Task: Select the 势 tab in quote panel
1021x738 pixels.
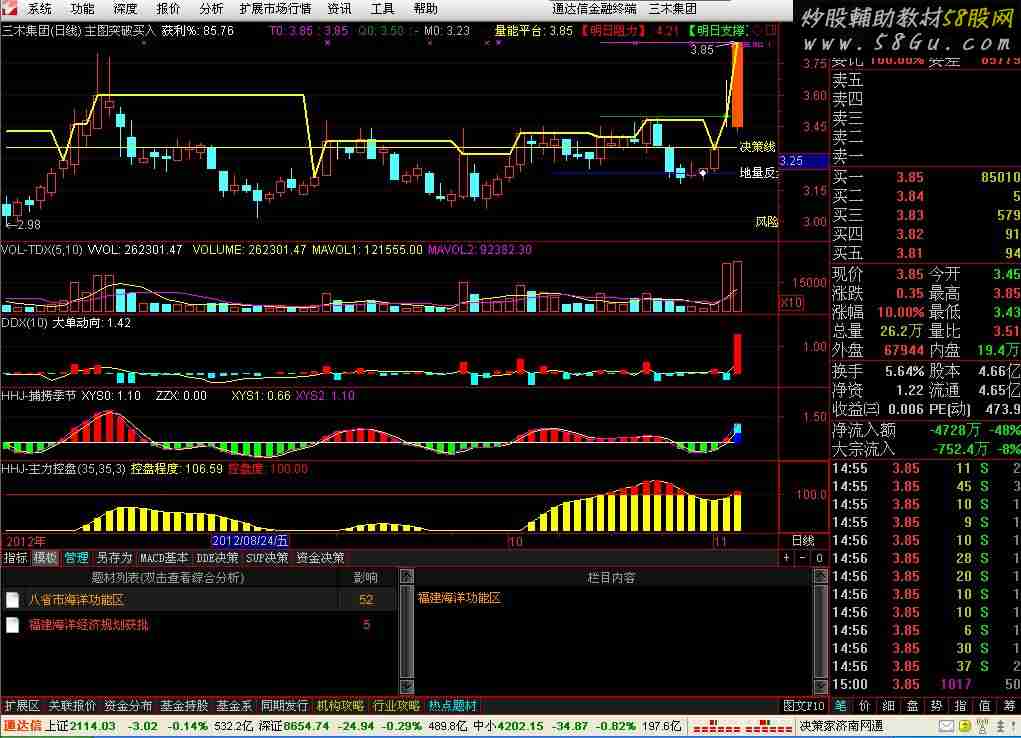Action: point(936,706)
